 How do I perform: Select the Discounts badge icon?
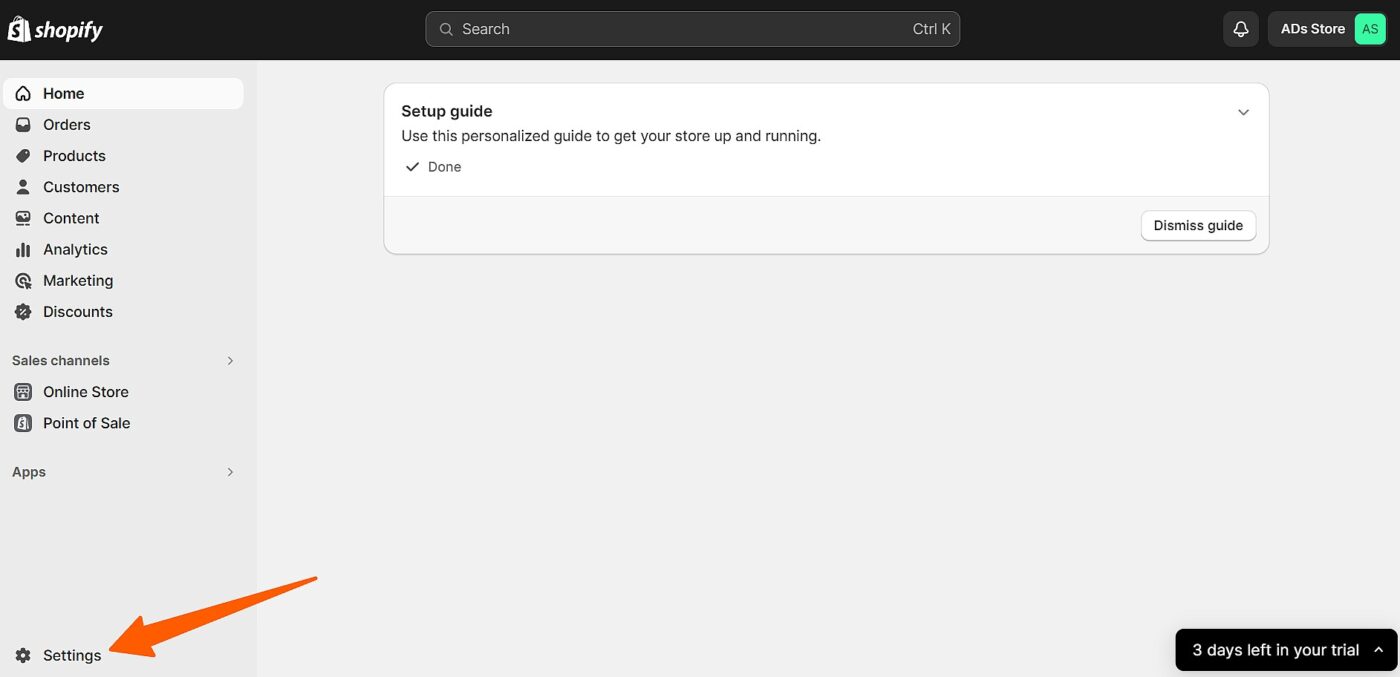[x=23, y=311]
